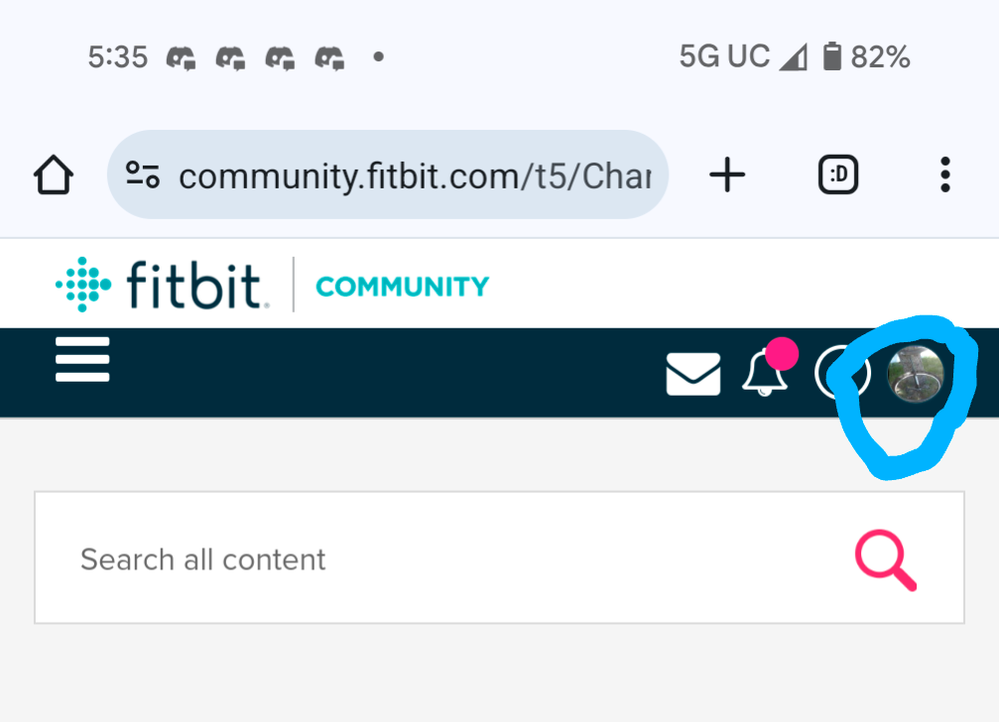
Task: Tap the leftmost Discord notification icon
Action: (181, 58)
